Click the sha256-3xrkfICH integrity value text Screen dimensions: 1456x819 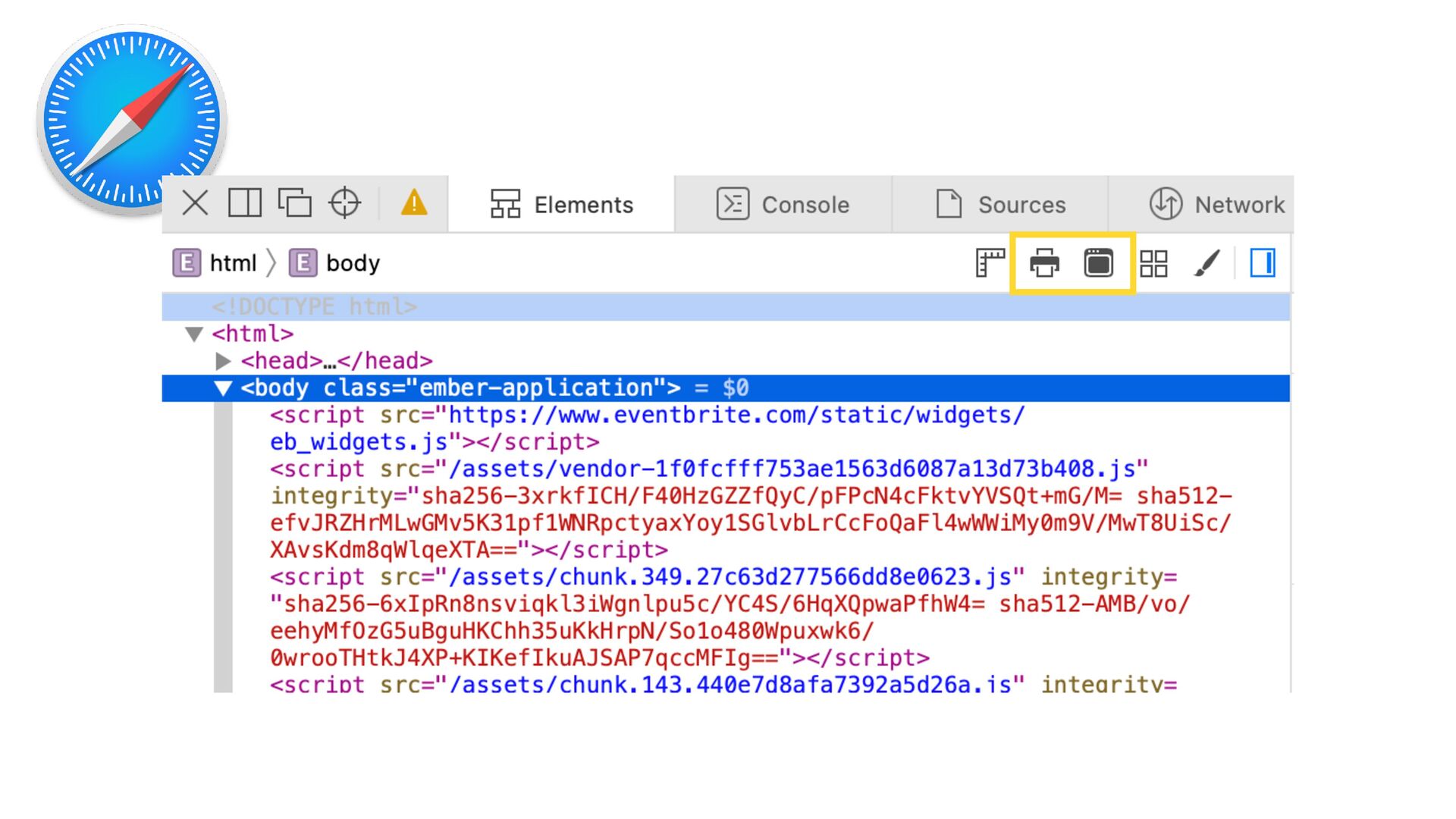pos(771,496)
